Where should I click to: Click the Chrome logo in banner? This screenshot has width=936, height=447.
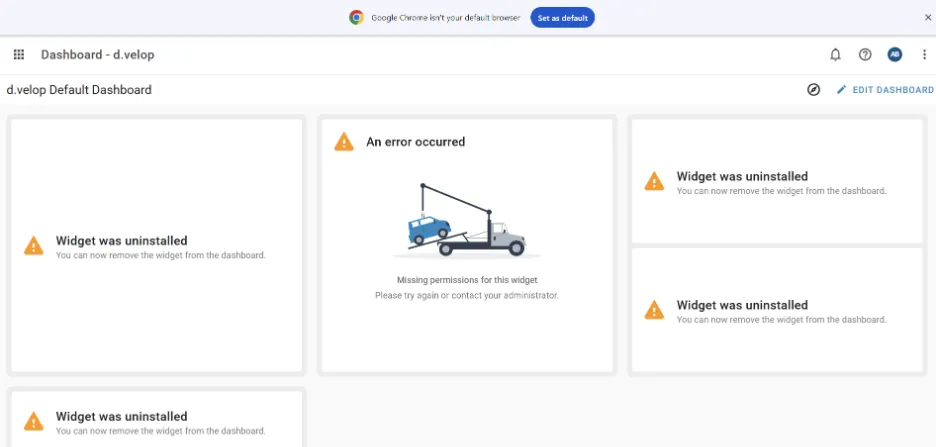coord(356,18)
